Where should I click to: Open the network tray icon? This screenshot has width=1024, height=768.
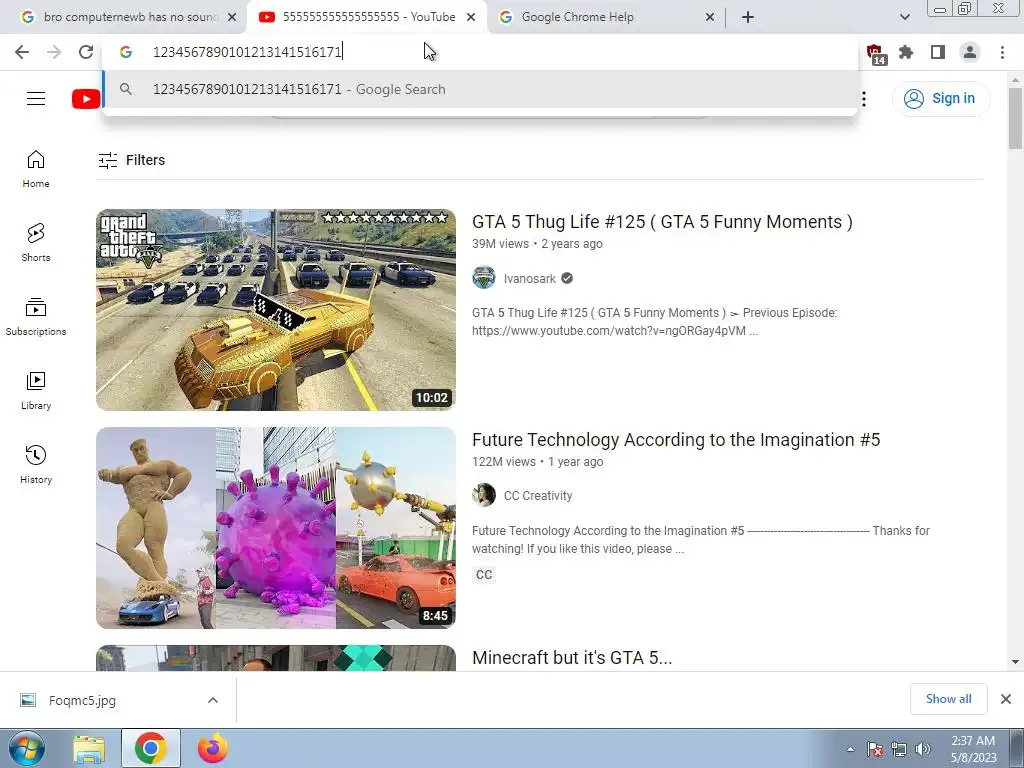coord(899,750)
